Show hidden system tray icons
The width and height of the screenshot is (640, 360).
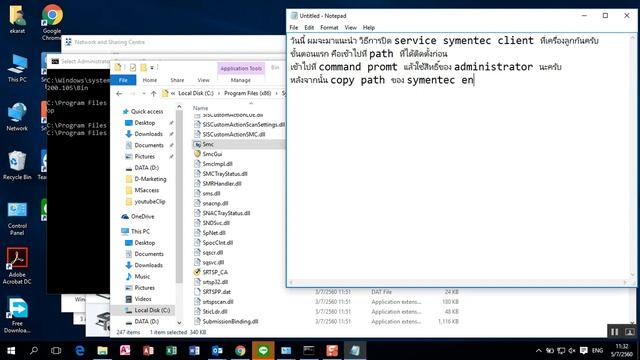click(x=539, y=350)
